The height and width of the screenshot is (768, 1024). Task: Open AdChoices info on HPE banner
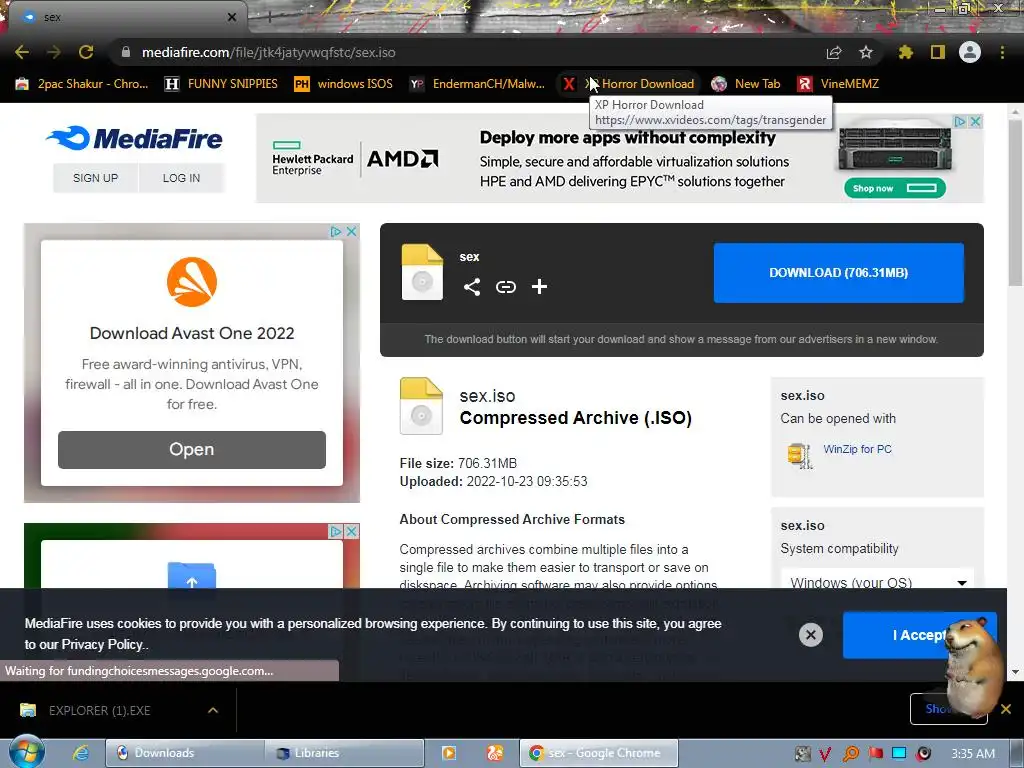tap(960, 121)
